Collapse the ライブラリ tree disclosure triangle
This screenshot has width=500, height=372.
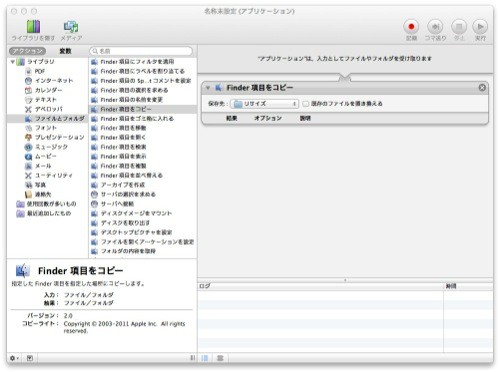click(13, 62)
